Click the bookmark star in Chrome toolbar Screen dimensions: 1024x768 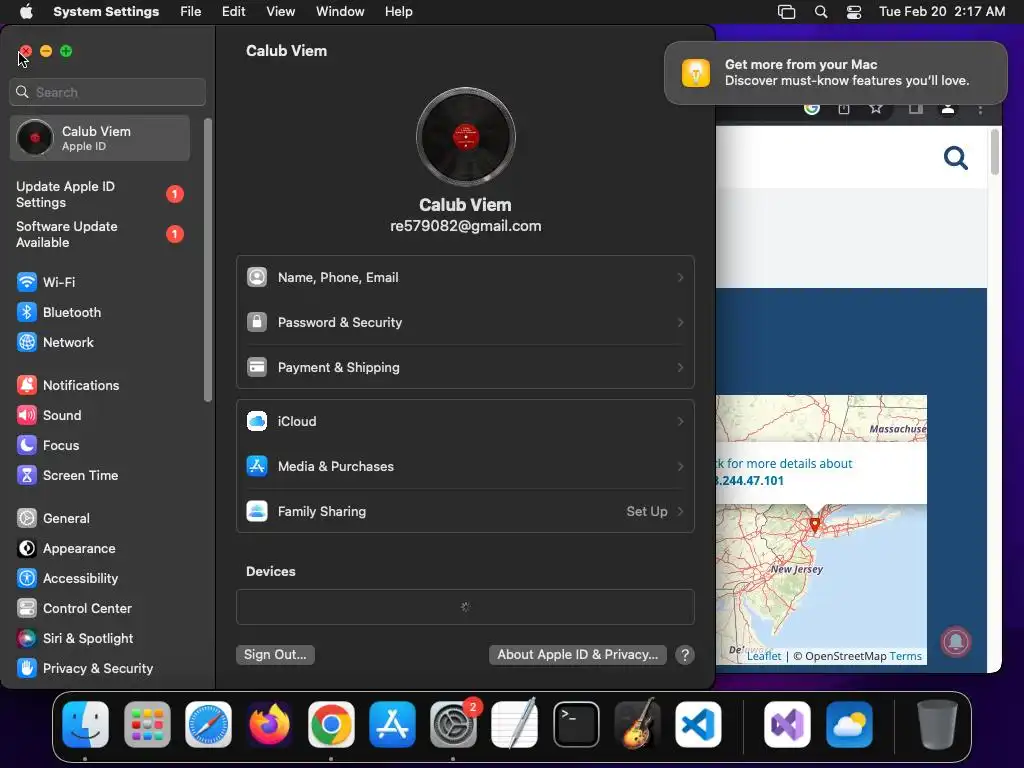pyautogui.click(x=876, y=108)
